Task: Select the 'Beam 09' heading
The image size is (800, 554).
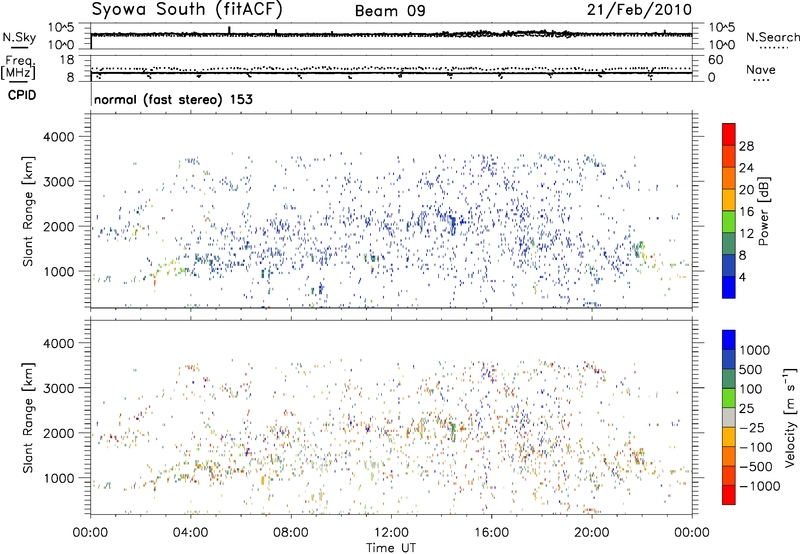Action: tap(390, 11)
